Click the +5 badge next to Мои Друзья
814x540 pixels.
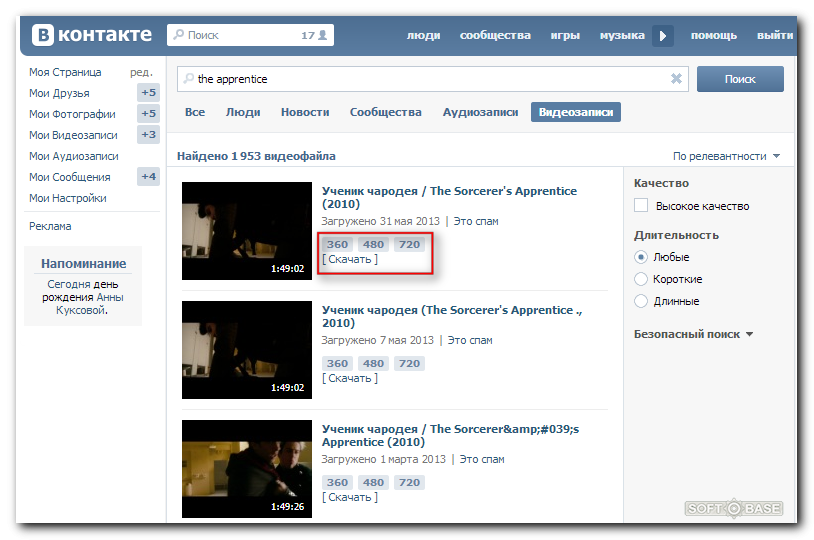click(148, 92)
